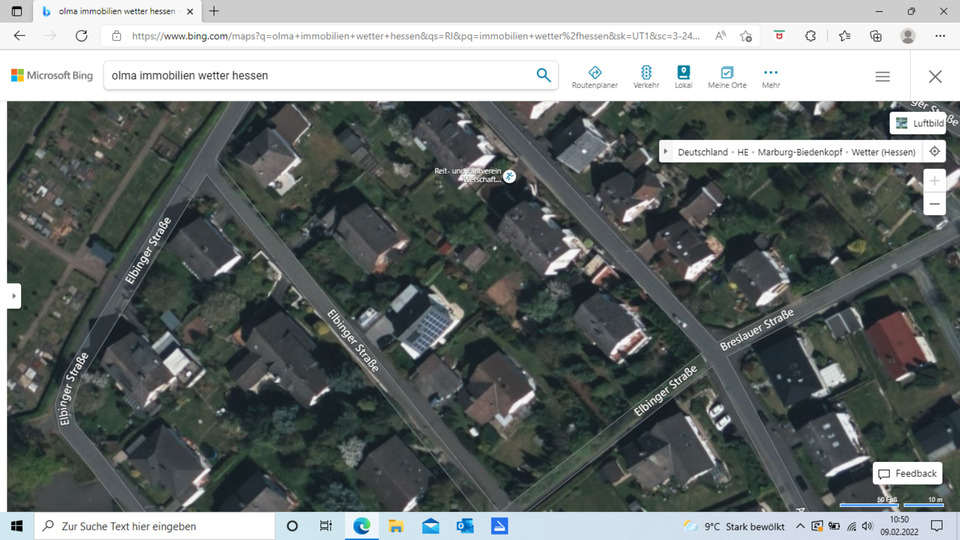Switch map style via Luftbild button
Viewport: 960px width, 540px height.
tap(918, 123)
